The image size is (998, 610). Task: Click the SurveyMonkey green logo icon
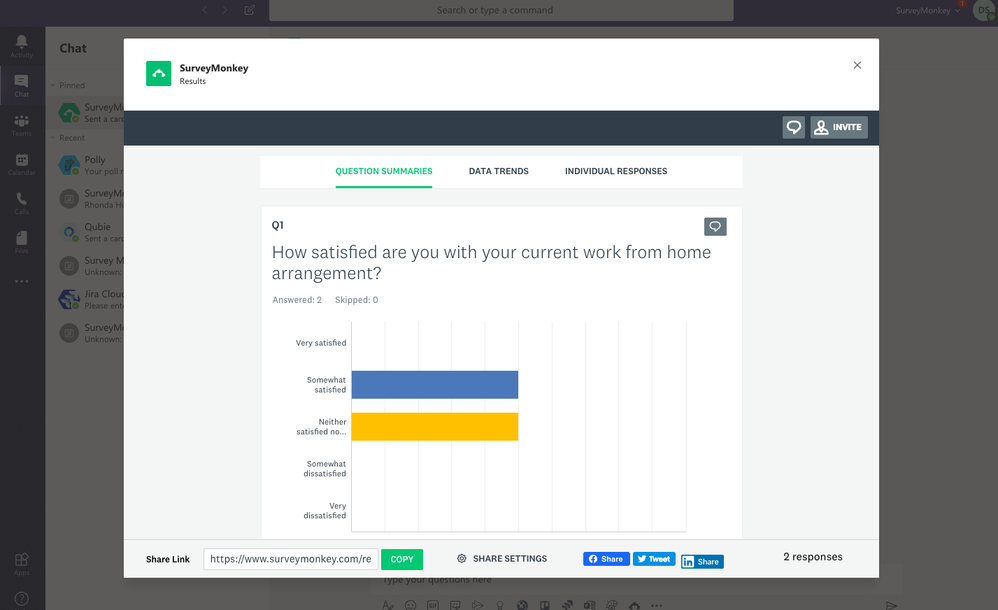pos(158,73)
